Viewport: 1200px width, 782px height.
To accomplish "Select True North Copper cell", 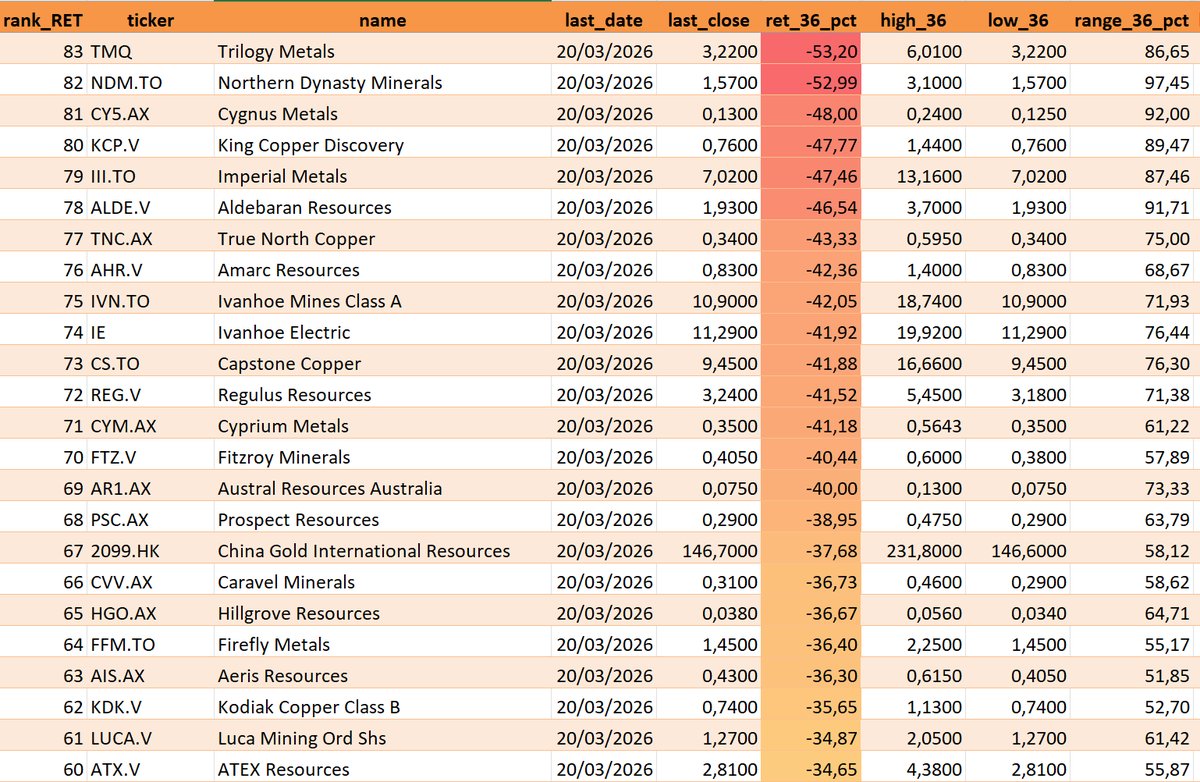I will pos(382,238).
